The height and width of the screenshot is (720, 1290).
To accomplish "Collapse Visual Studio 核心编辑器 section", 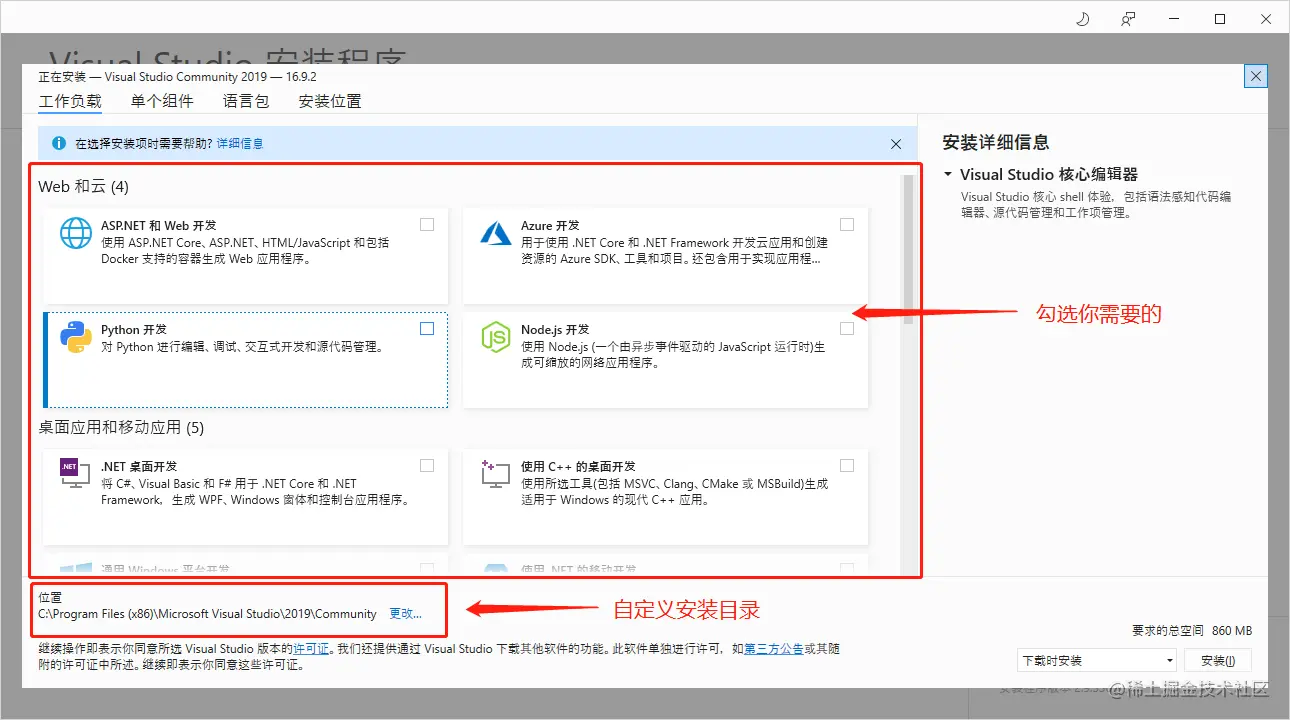I will point(947,174).
